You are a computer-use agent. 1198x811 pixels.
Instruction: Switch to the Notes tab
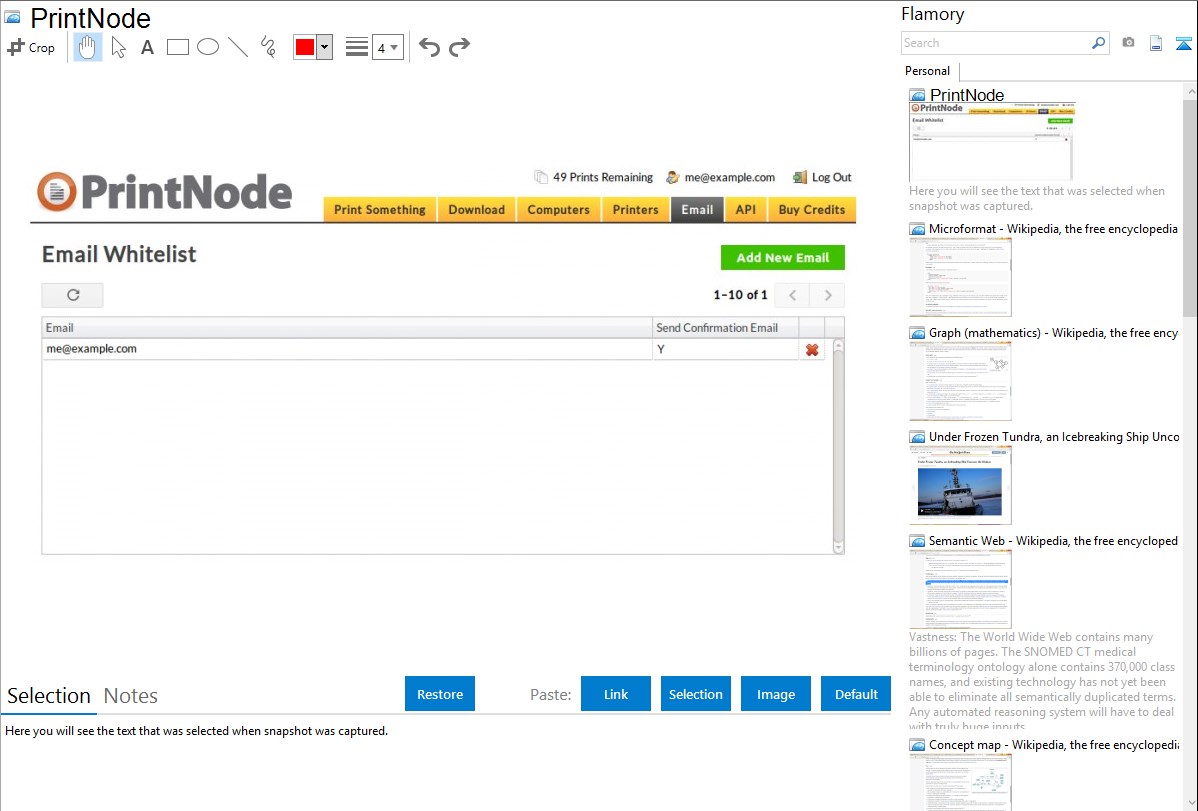131,696
